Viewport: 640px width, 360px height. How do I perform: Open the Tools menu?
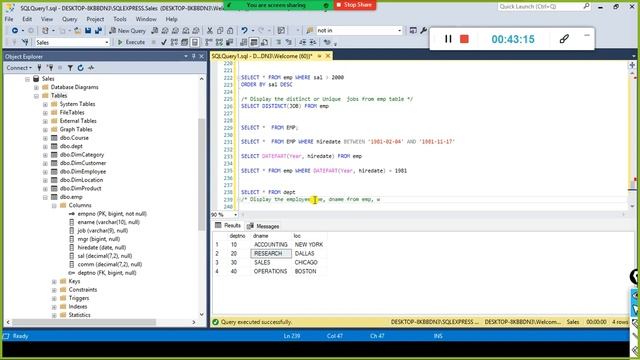pyautogui.click(x=120, y=19)
